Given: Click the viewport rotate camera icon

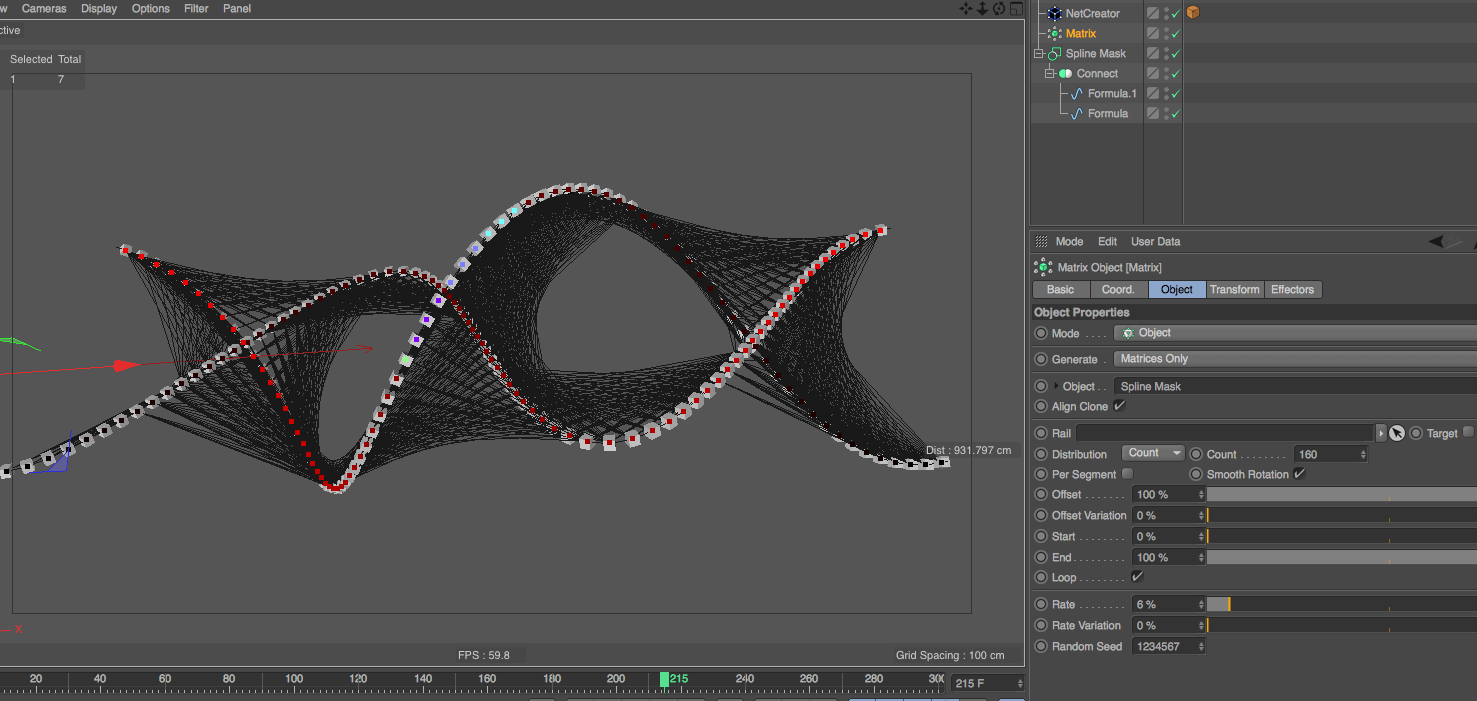Looking at the screenshot, I should click(999, 9).
